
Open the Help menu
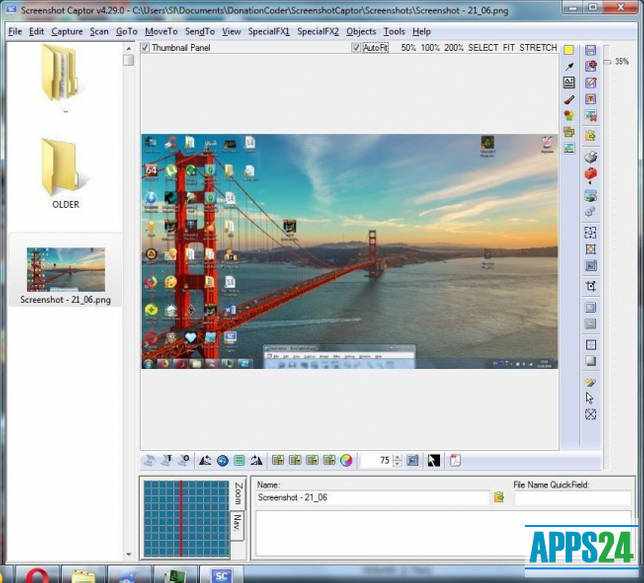[421, 32]
